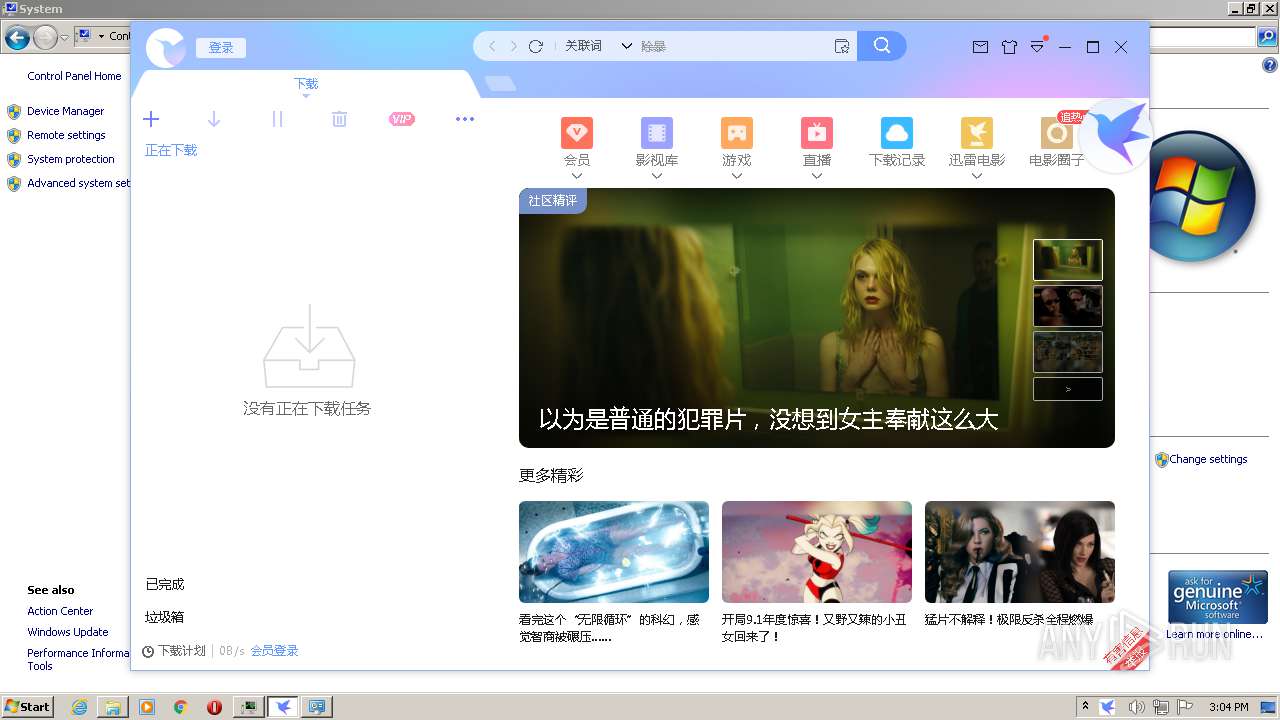The height and width of the screenshot is (720, 1280).
Task: Click the Xunlei bird avatar logo
Action: pyautogui.click(x=166, y=47)
